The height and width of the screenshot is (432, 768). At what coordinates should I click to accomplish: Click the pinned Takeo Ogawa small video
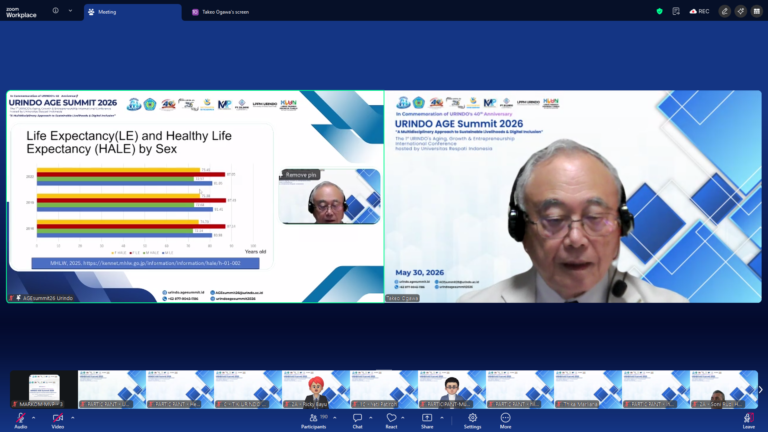point(330,196)
